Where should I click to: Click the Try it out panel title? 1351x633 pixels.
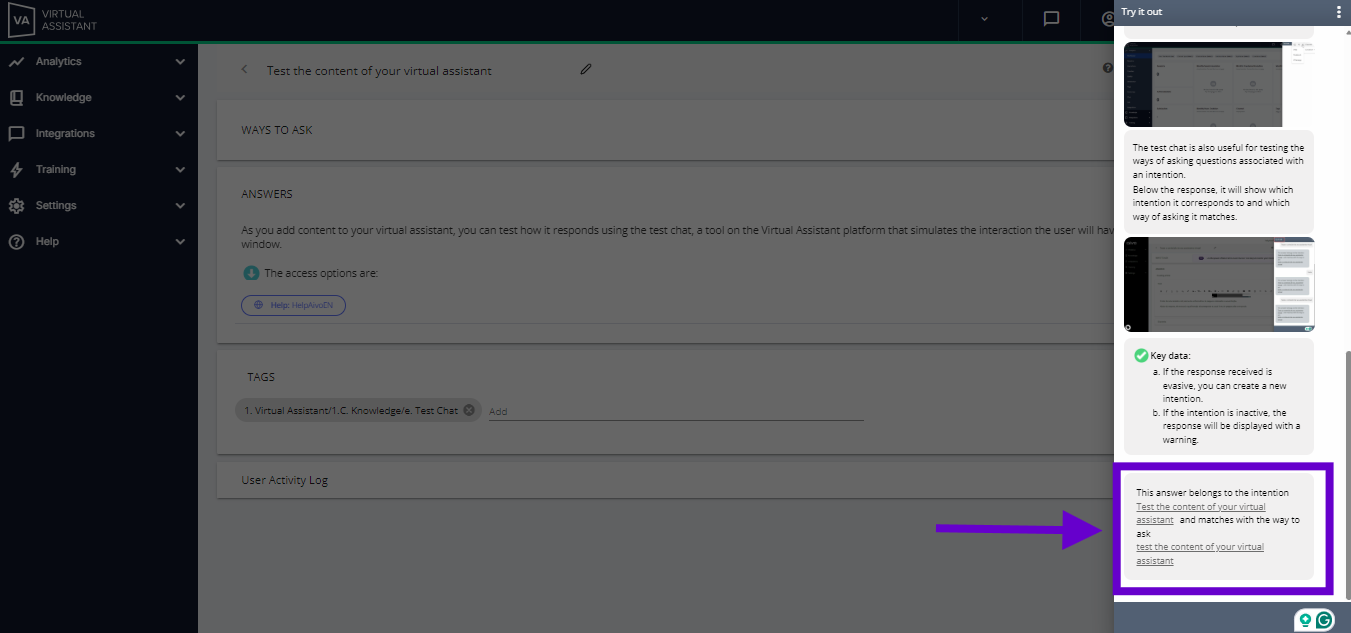pyautogui.click(x=1141, y=12)
